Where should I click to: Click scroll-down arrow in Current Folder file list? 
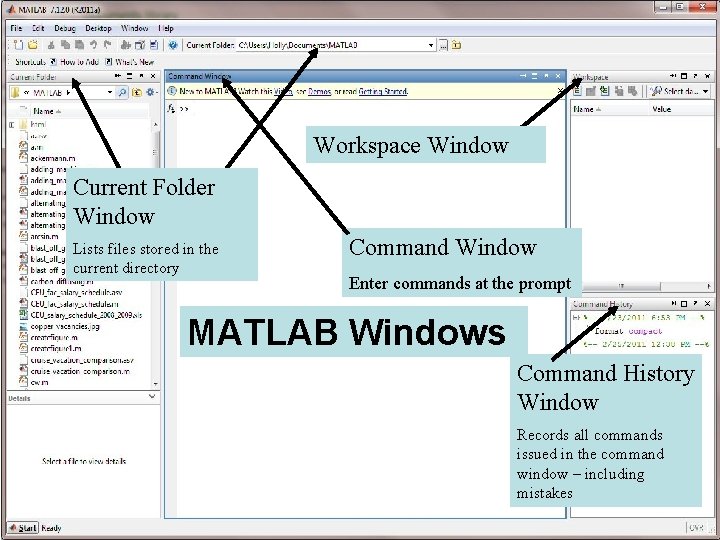155,384
